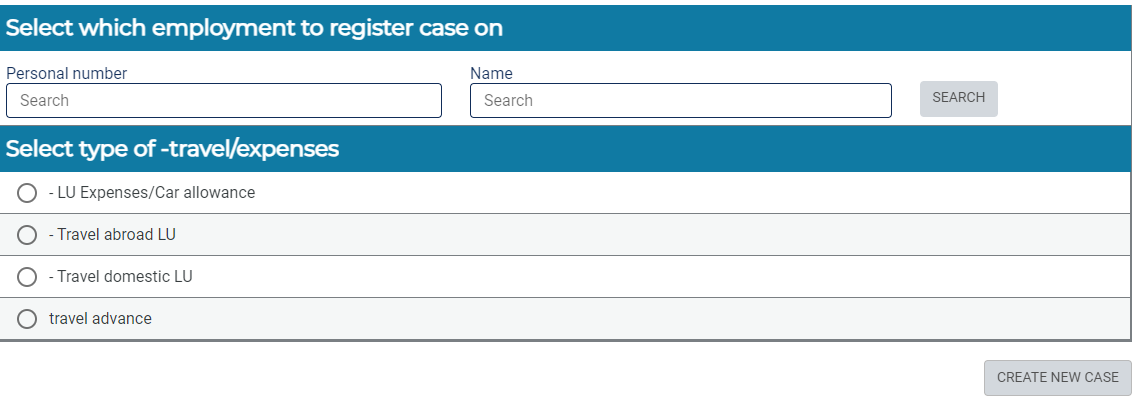Choose the Travel abroad LU radio button
Viewport: 1139px width, 413px height.
pyautogui.click(x=27, y=235)
